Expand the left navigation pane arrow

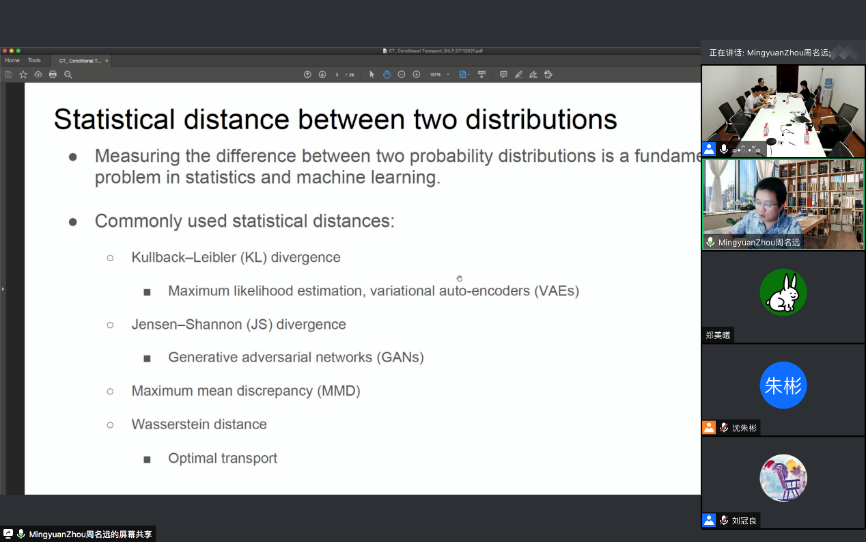(3, 289)
